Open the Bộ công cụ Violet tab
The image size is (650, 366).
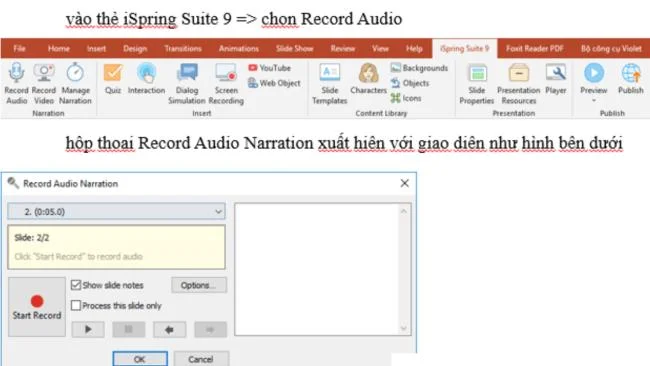pyautogui.click(x=611, y=48)
